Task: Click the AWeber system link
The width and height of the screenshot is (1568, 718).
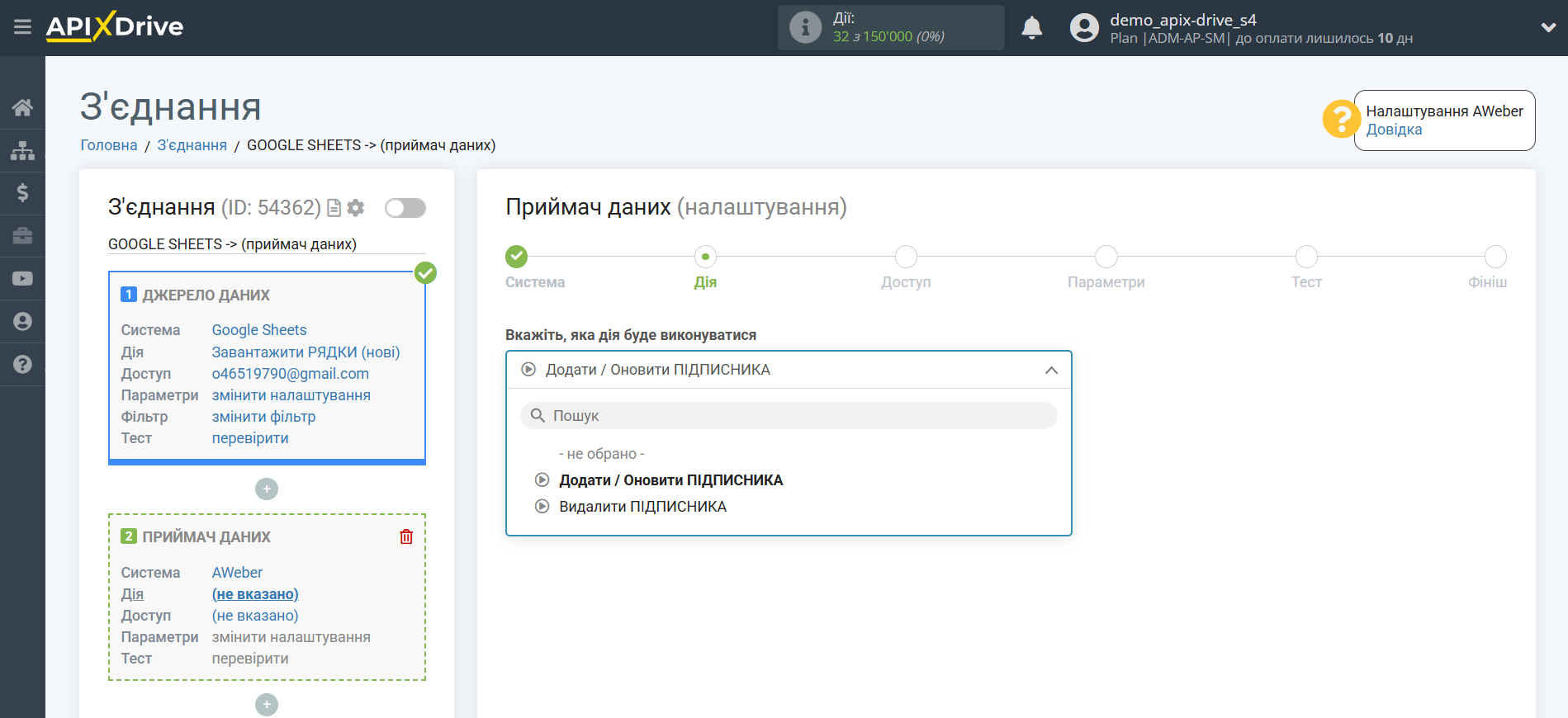Action: [237, 573]
